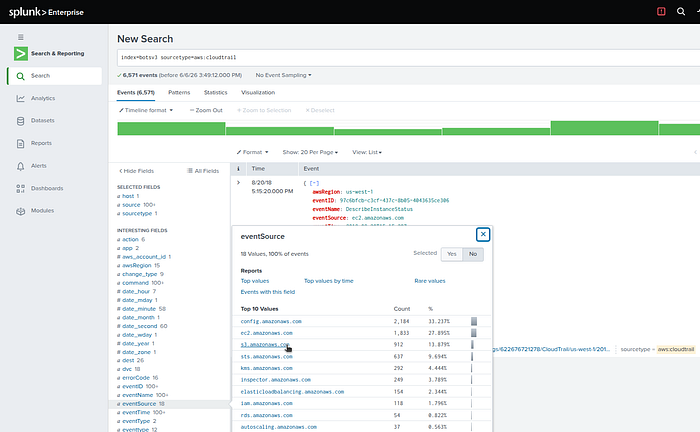Open the Timeline format dropdown
This screenshot has height=432, width=700.
146,110
